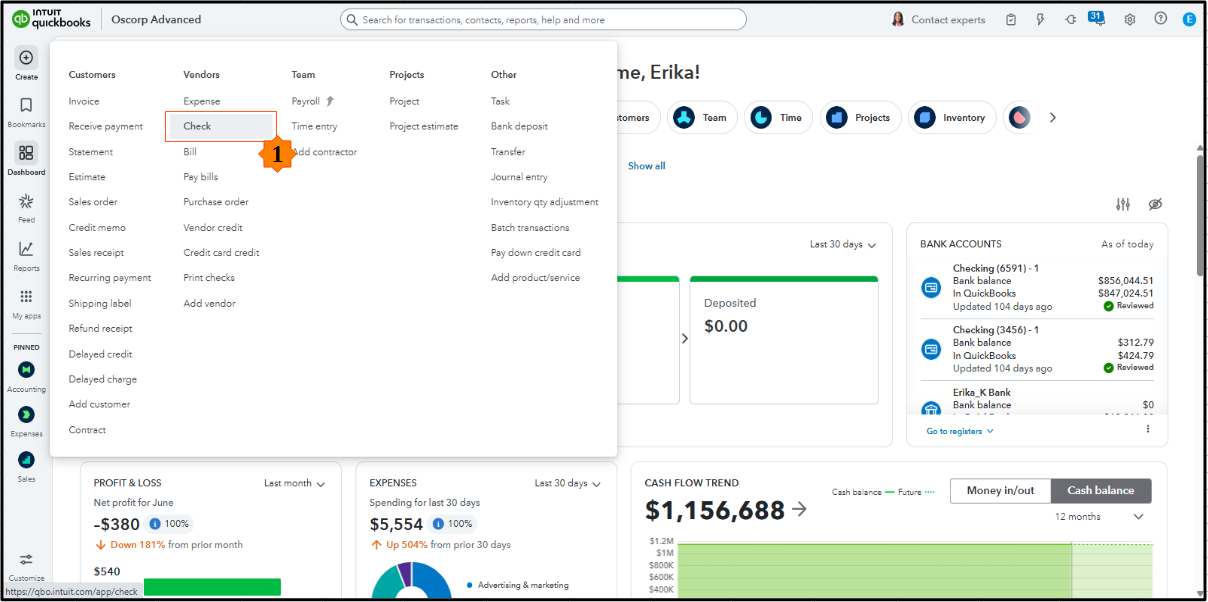Select Payroll under Team
Screen dimensions: 1208x602
click(306, 101)
